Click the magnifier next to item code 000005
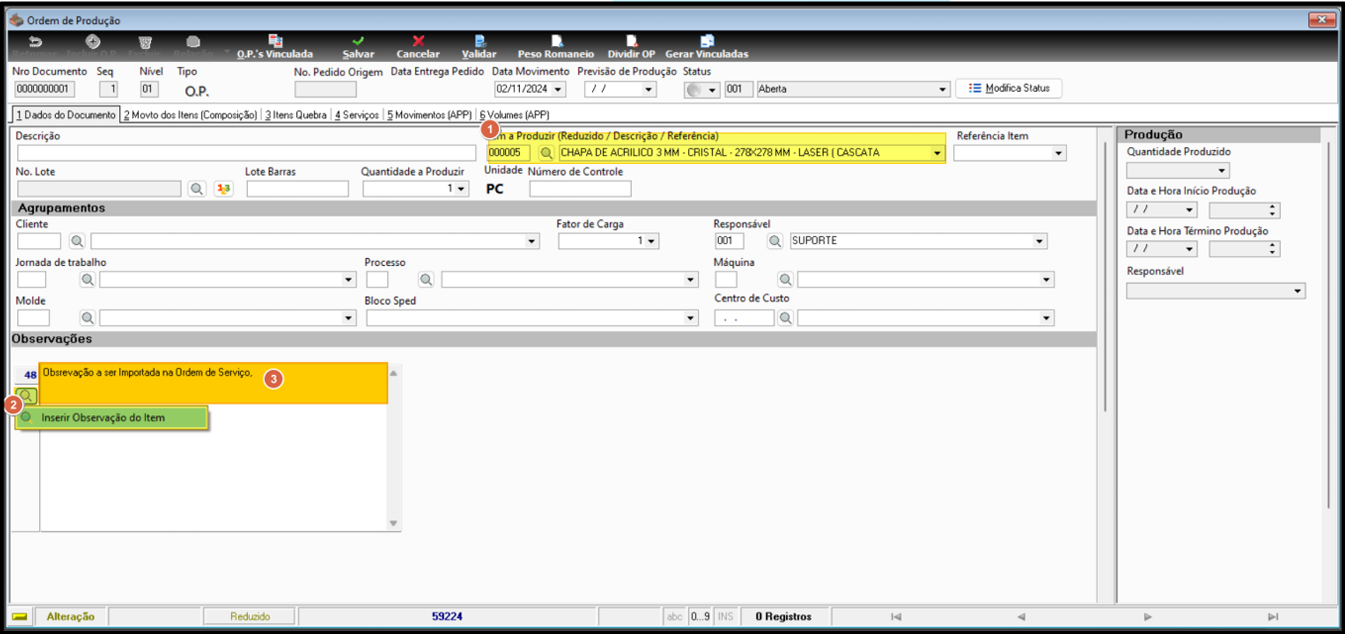The width and height of the screenshot is (1345, 634). (x=546, y=153)
